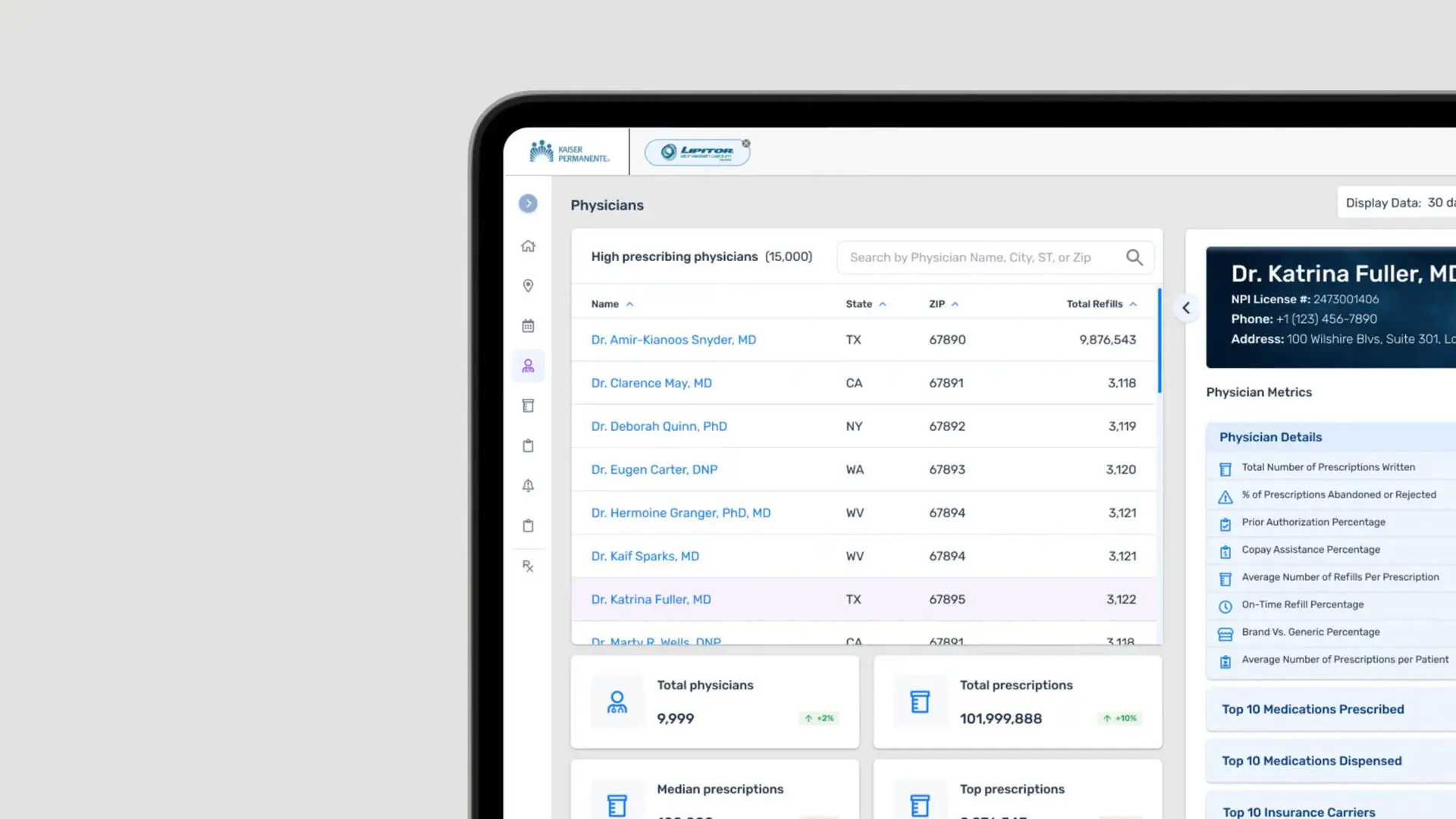The image size is (1456, 819).
Task: Select the physicians person icon in sidebar
Action: [529, 366]
